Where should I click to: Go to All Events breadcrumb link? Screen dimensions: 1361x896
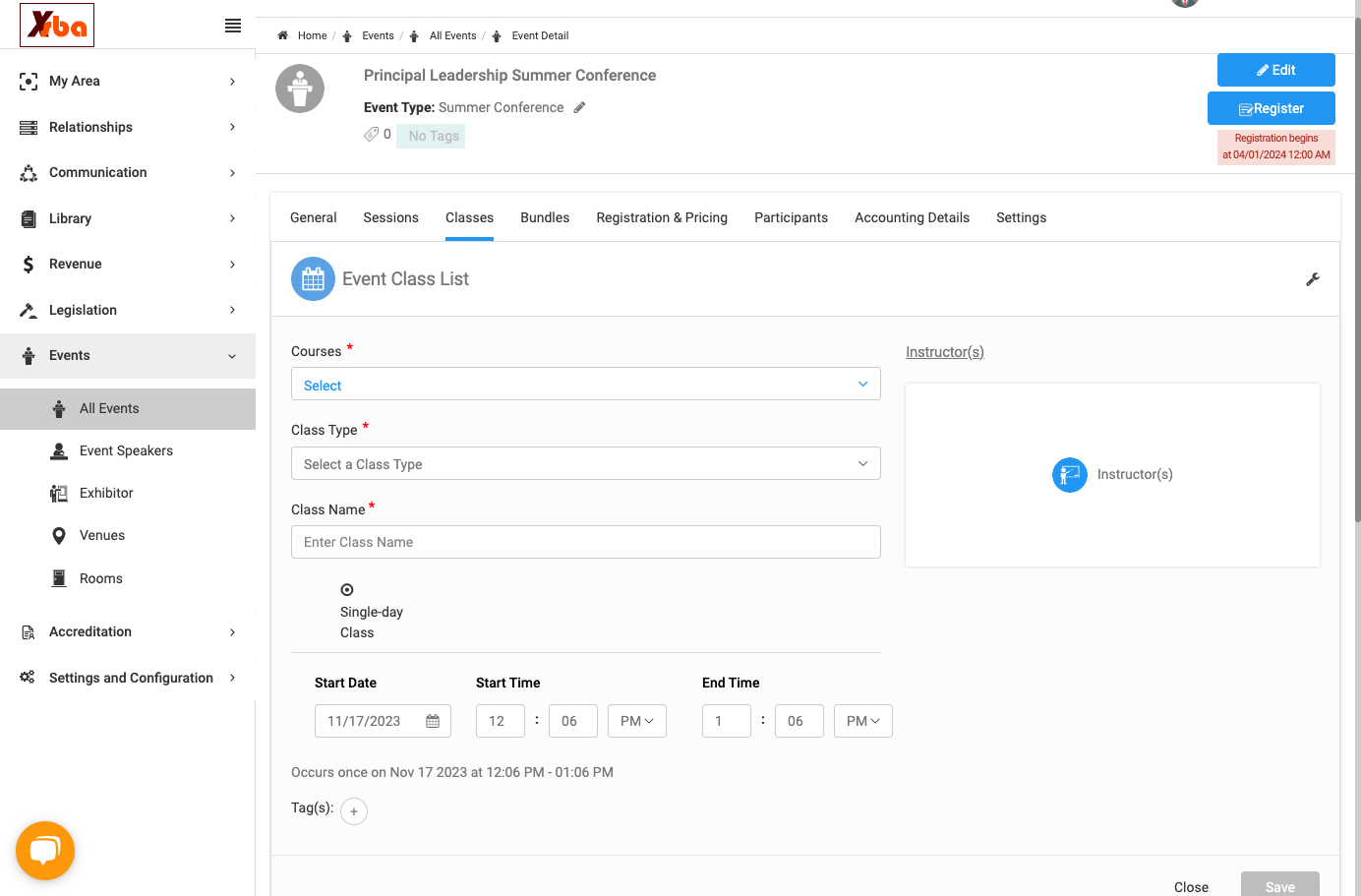tap(452, 35)
